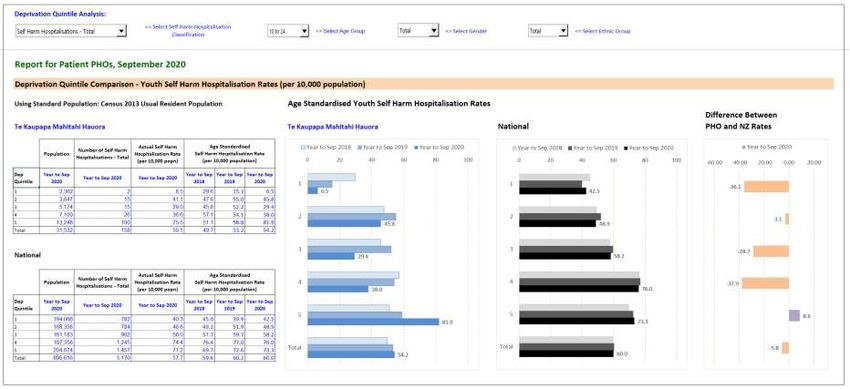This screenshot has height=389, width=850.
Task: Select Population cell 13,248 in PHO table
Action: pos(56,223)
